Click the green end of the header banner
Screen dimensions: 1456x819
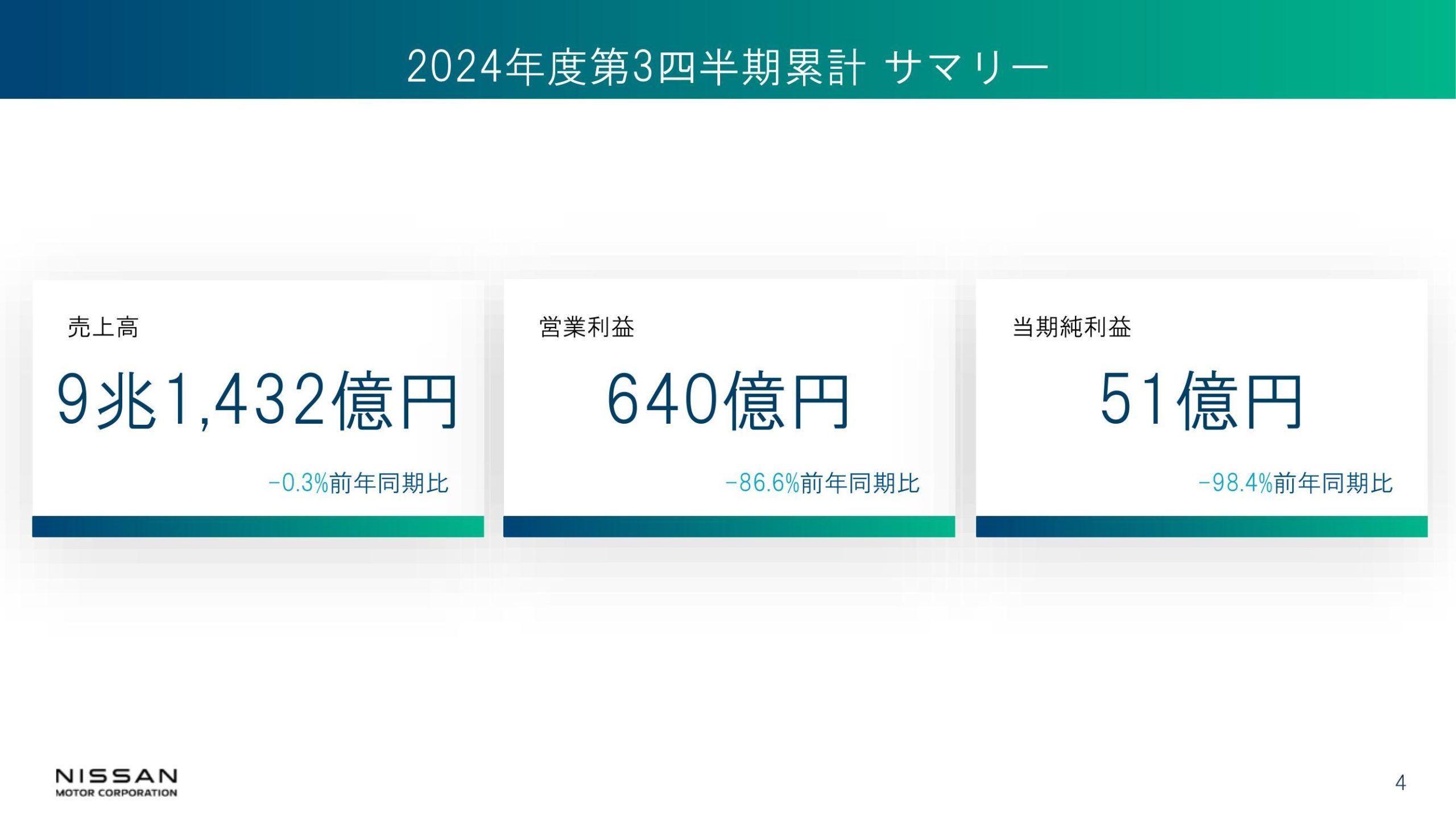point(1410,49)
